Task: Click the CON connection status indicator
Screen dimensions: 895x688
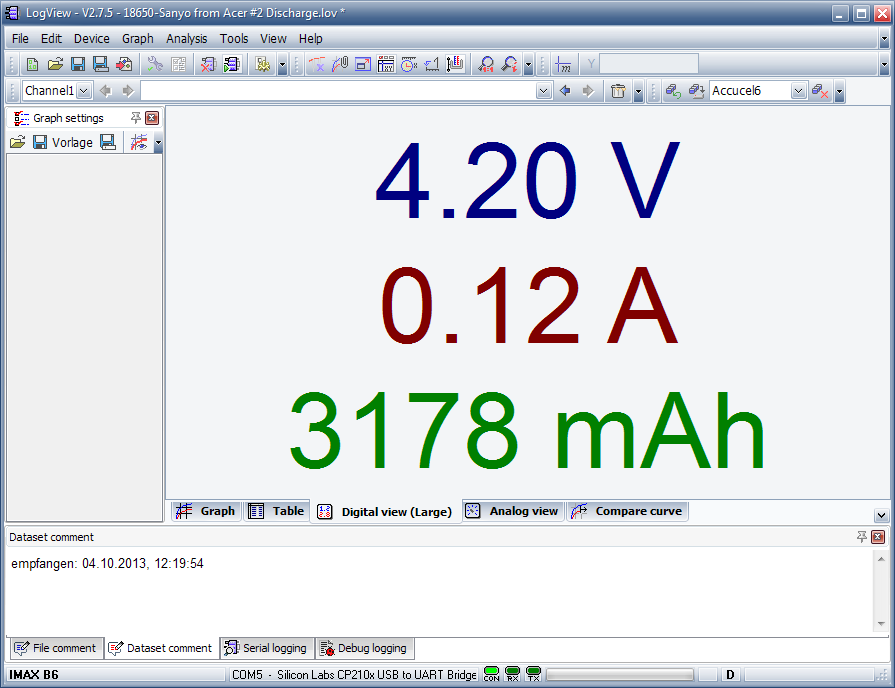Action: 491,674
